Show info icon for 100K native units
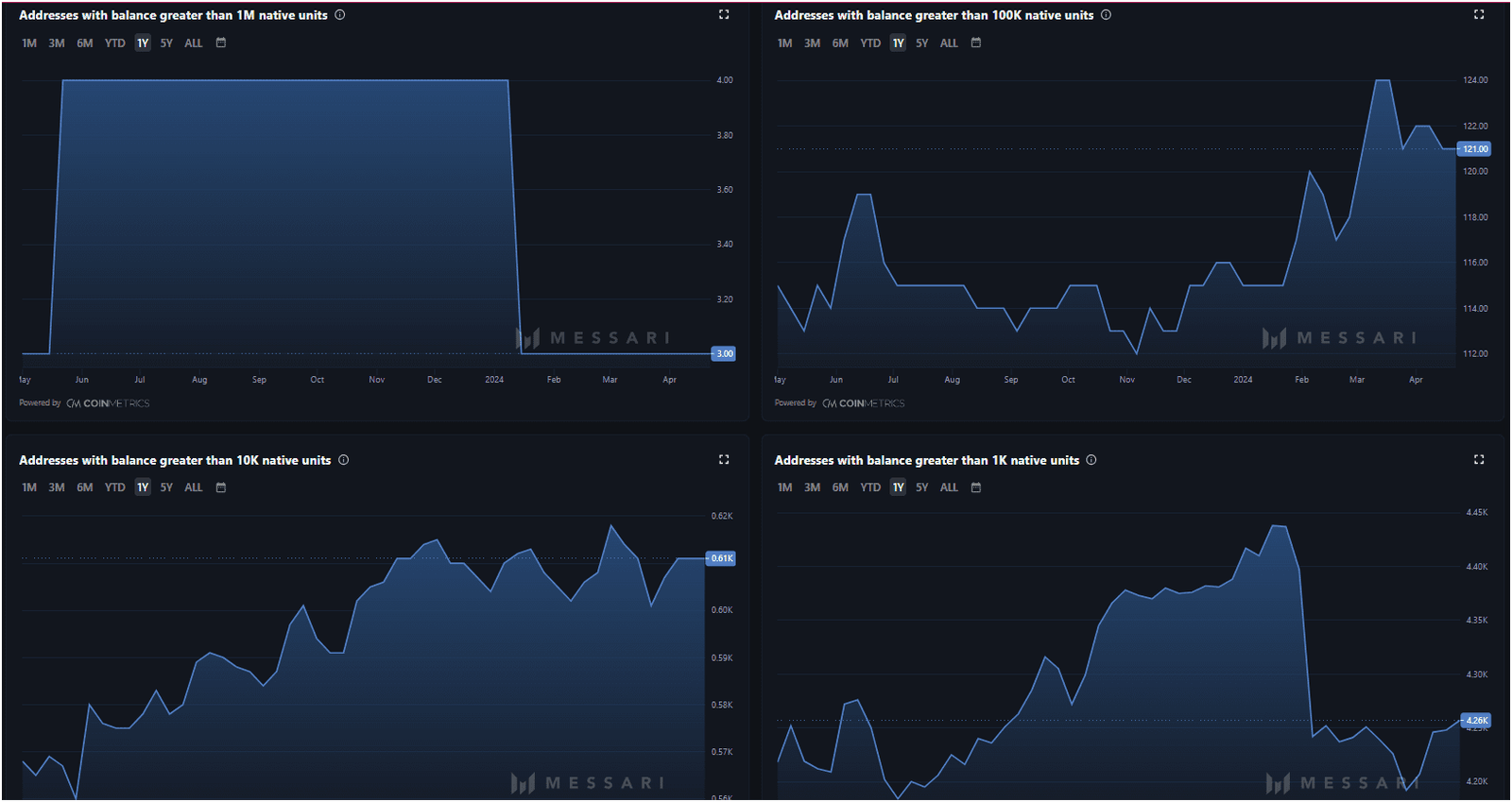This screenshot has height=802, width=1512. pos(1106,15)
